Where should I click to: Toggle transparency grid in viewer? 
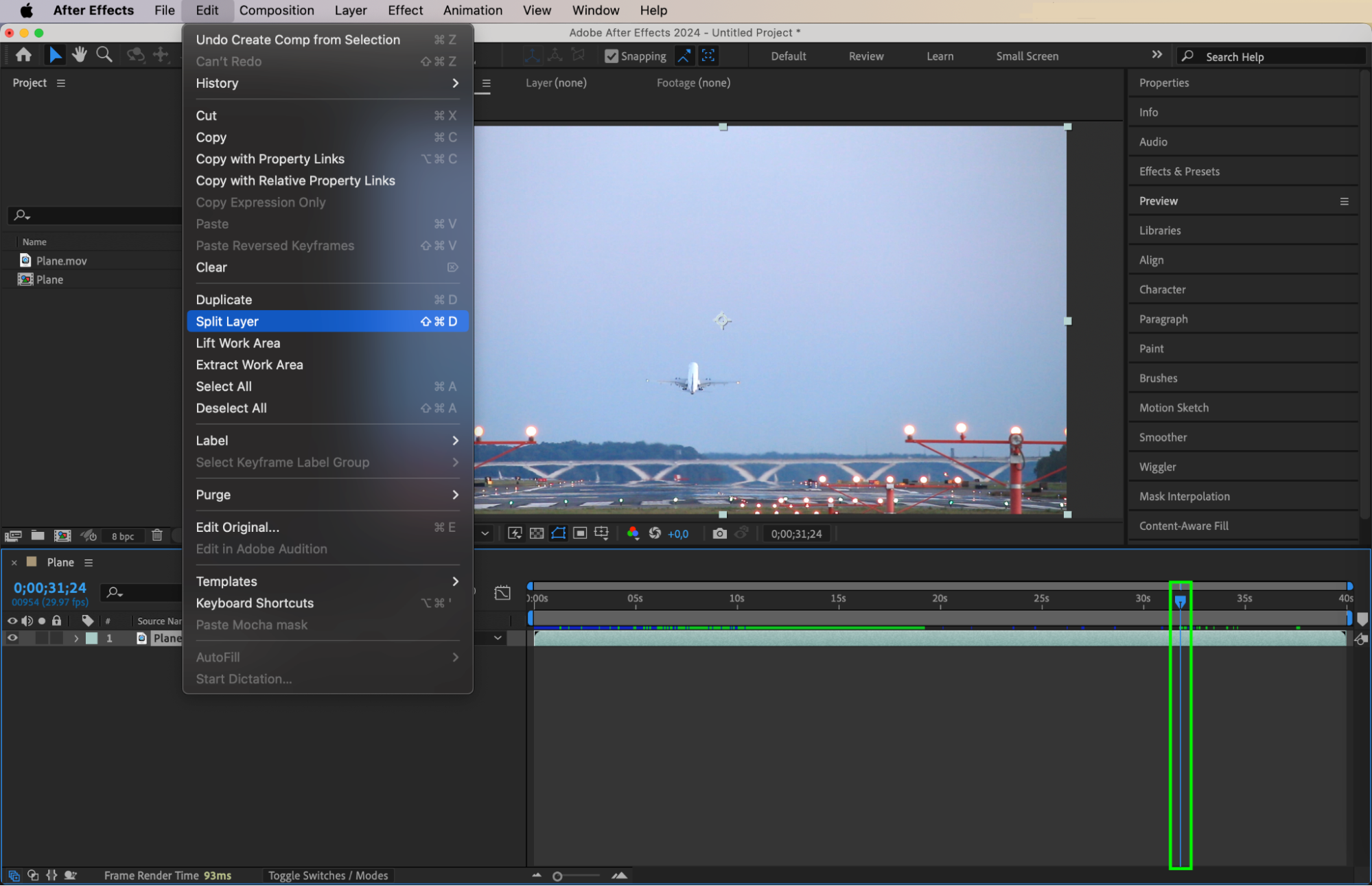coord(537,533)
